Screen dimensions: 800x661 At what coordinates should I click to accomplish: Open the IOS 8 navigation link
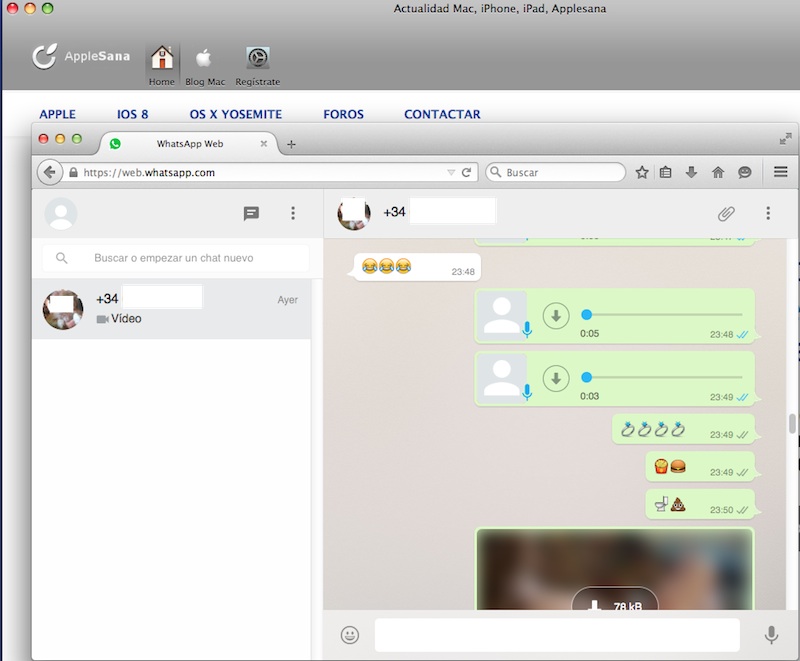[133, 114]
